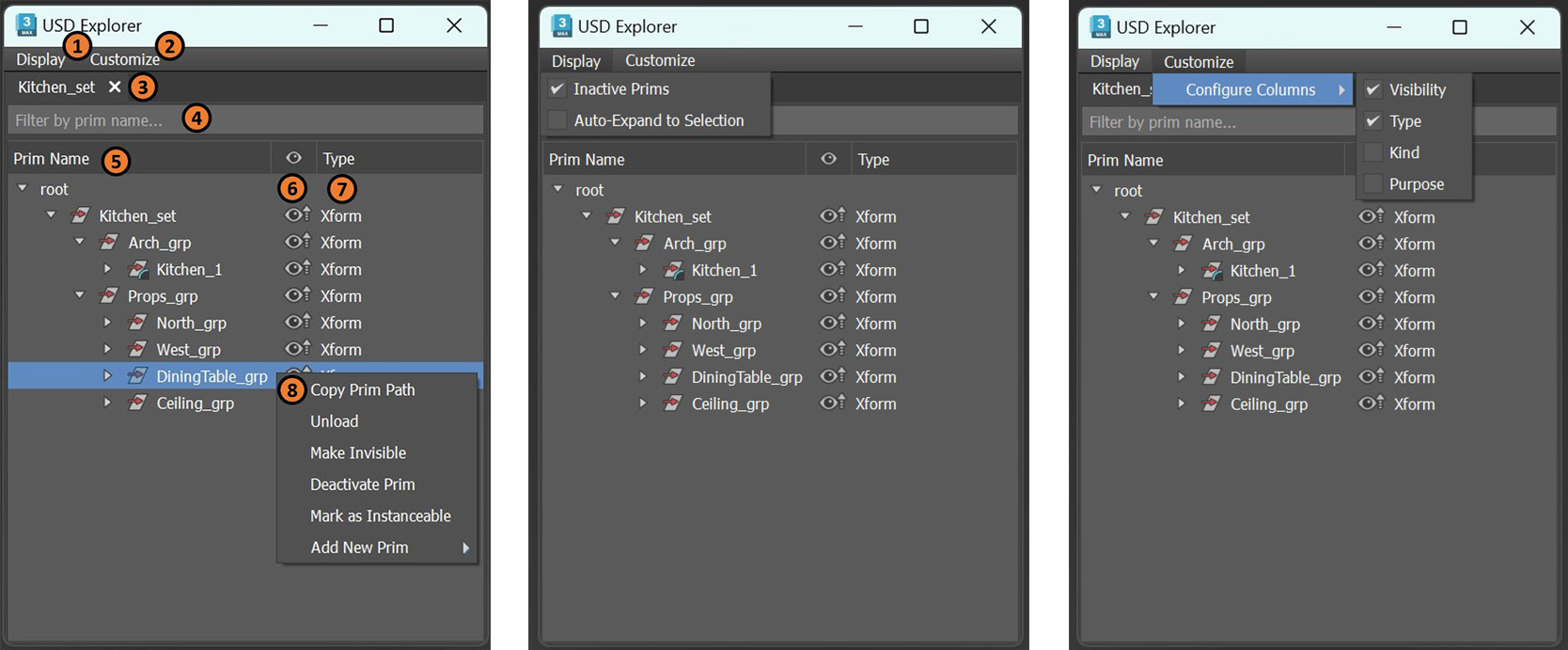The height and width of the screenshot is (650, 1568).
Task: Select the West_grp row in right window
Action: pos(1319,351)
